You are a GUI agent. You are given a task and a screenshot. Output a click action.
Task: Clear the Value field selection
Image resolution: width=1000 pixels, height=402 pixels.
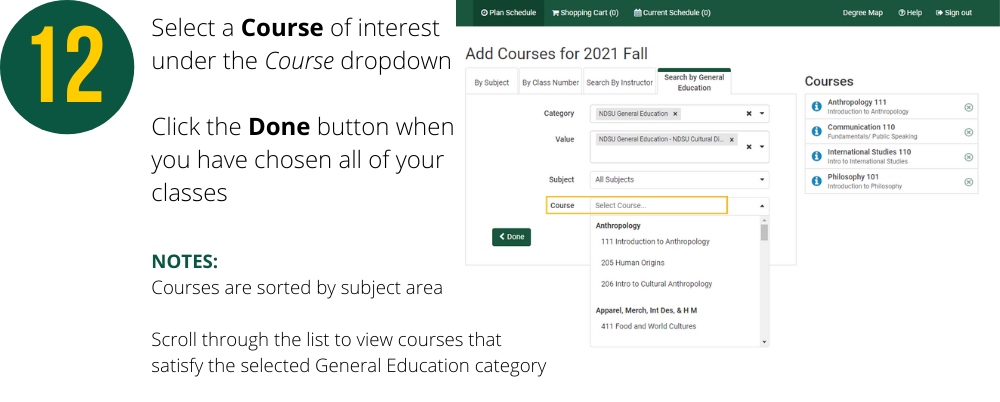749,147
